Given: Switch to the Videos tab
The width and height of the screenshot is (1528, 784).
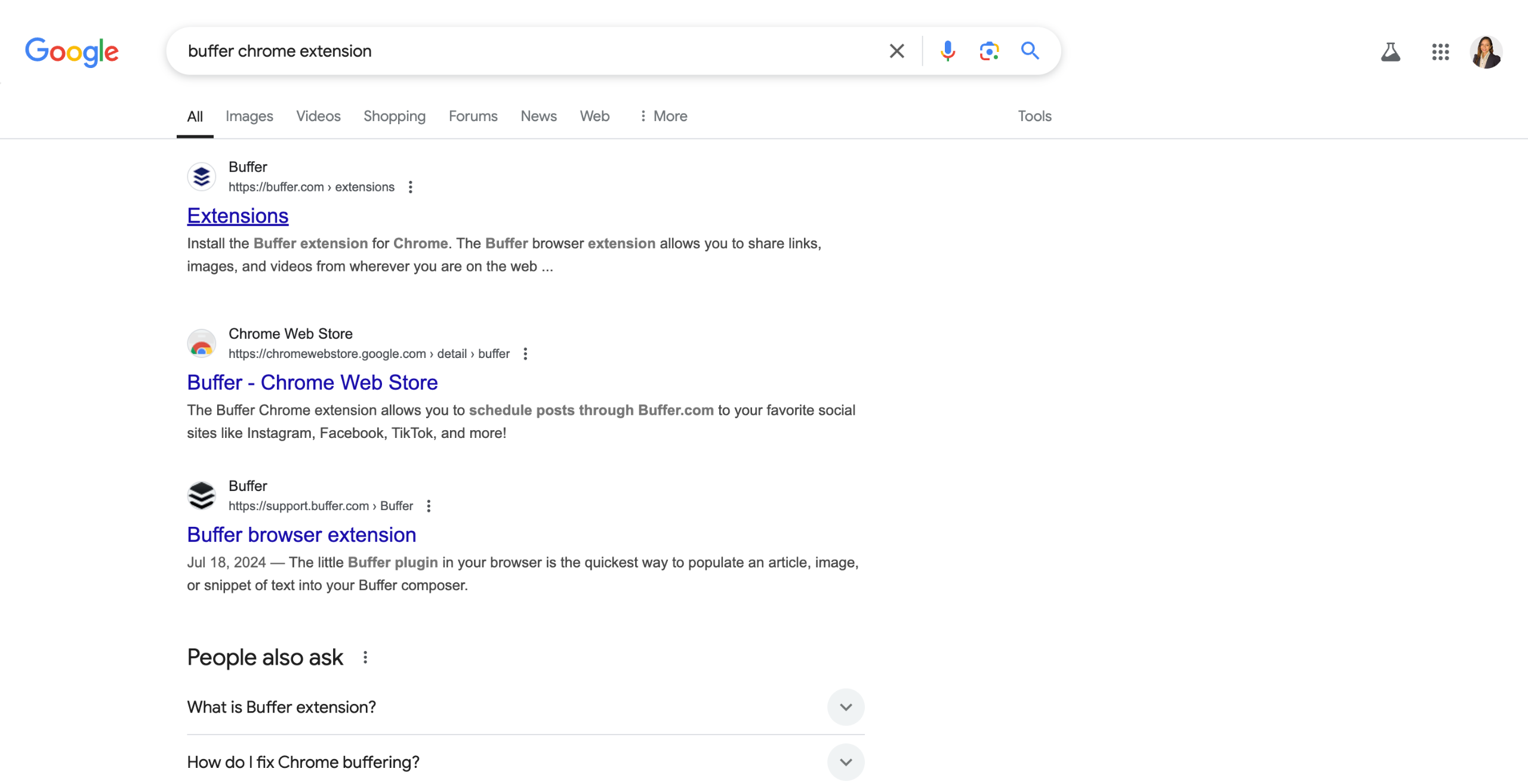Looking at the screenshot, I should tap(318, 116).
